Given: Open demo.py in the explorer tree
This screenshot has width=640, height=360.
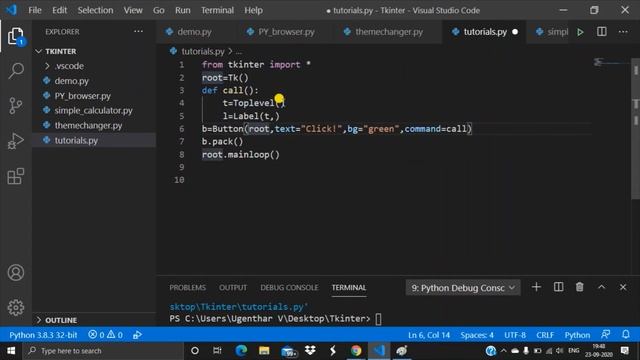Looking at the screenshot, I should pyautogui.click(x=94, y=80).
